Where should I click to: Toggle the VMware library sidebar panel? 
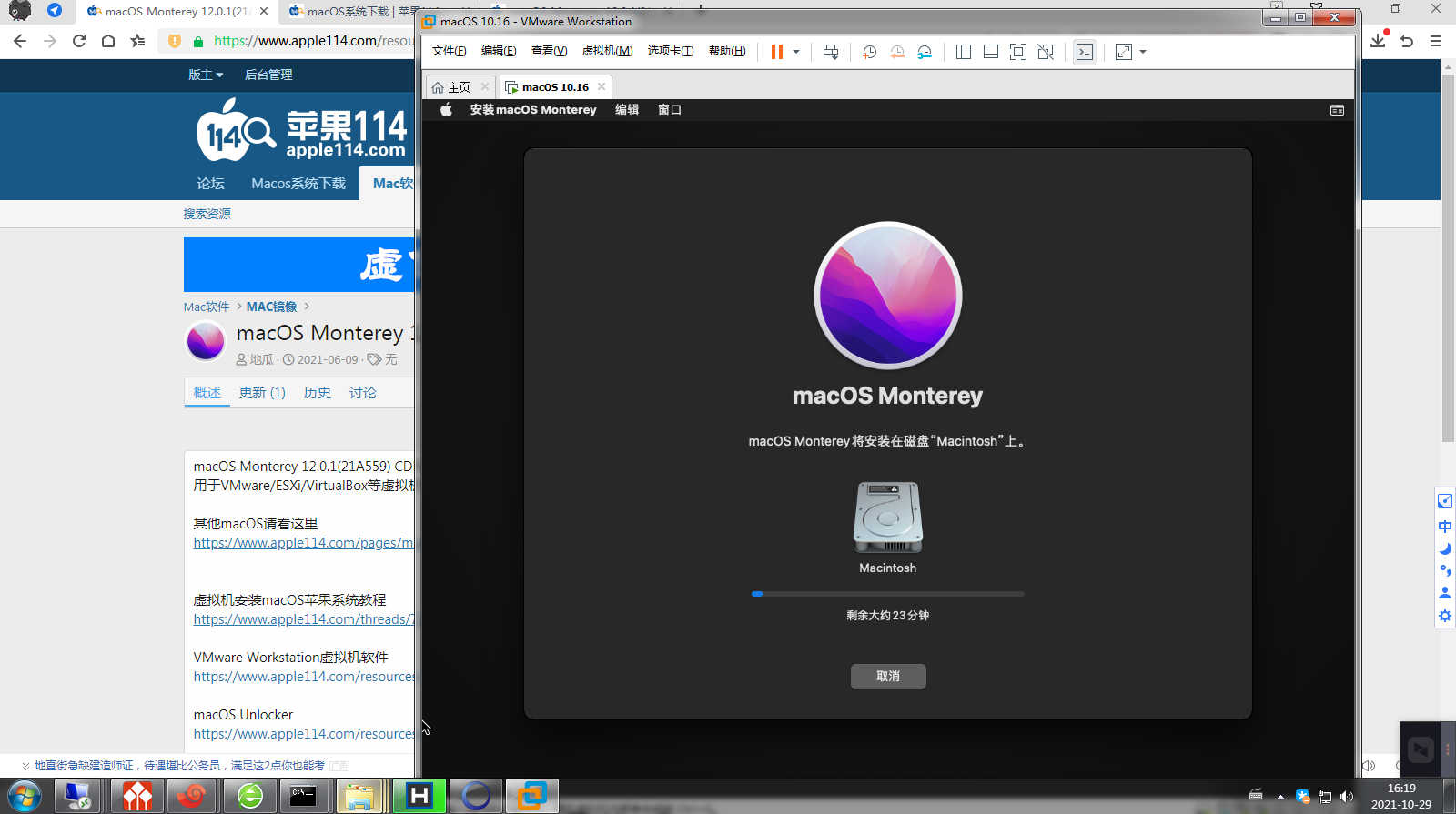964,52
